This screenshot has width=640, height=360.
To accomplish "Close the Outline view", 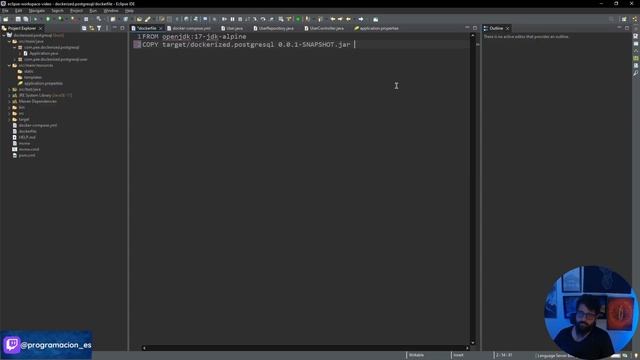I will click(x=507, y=28).
